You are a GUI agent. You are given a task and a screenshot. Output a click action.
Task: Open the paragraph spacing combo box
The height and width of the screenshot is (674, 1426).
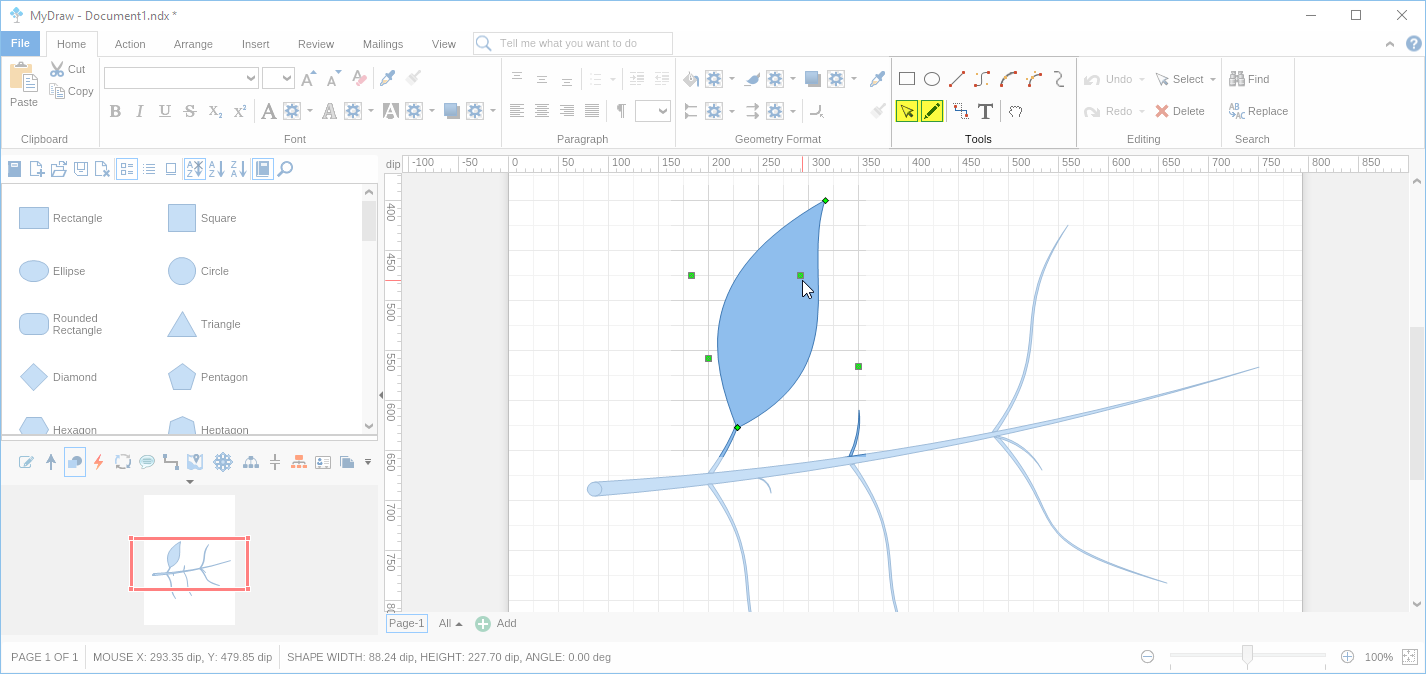(652, 111)
